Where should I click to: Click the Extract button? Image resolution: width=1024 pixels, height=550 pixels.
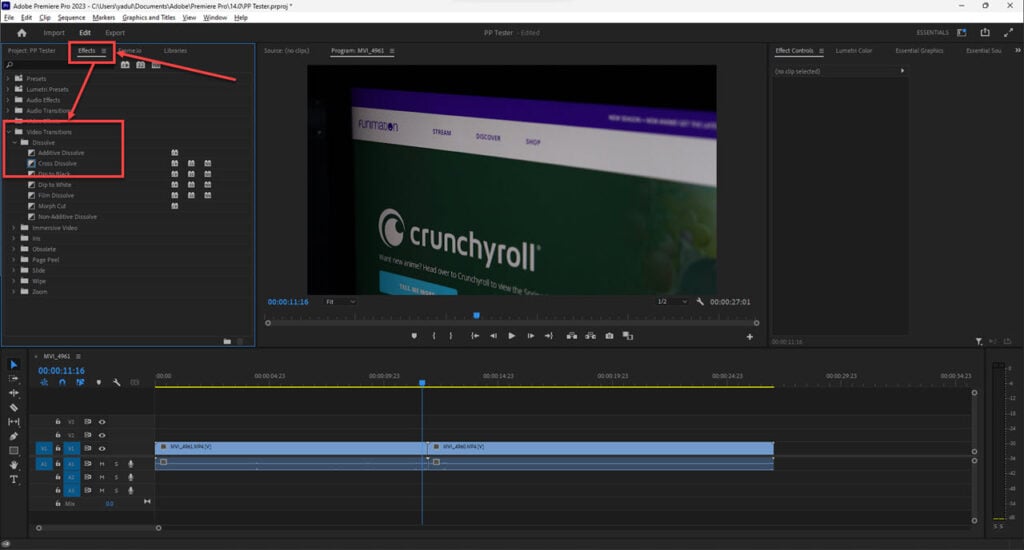pos(590,336)
